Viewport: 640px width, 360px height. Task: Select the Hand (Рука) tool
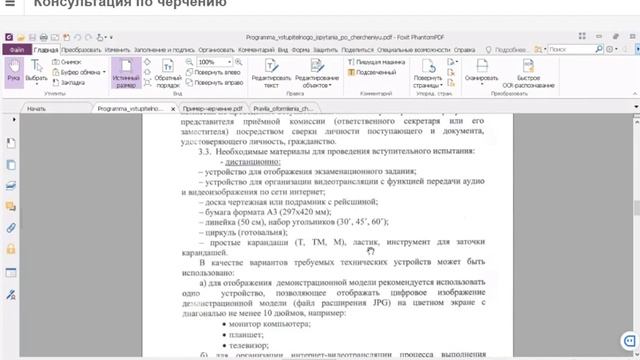14,72
